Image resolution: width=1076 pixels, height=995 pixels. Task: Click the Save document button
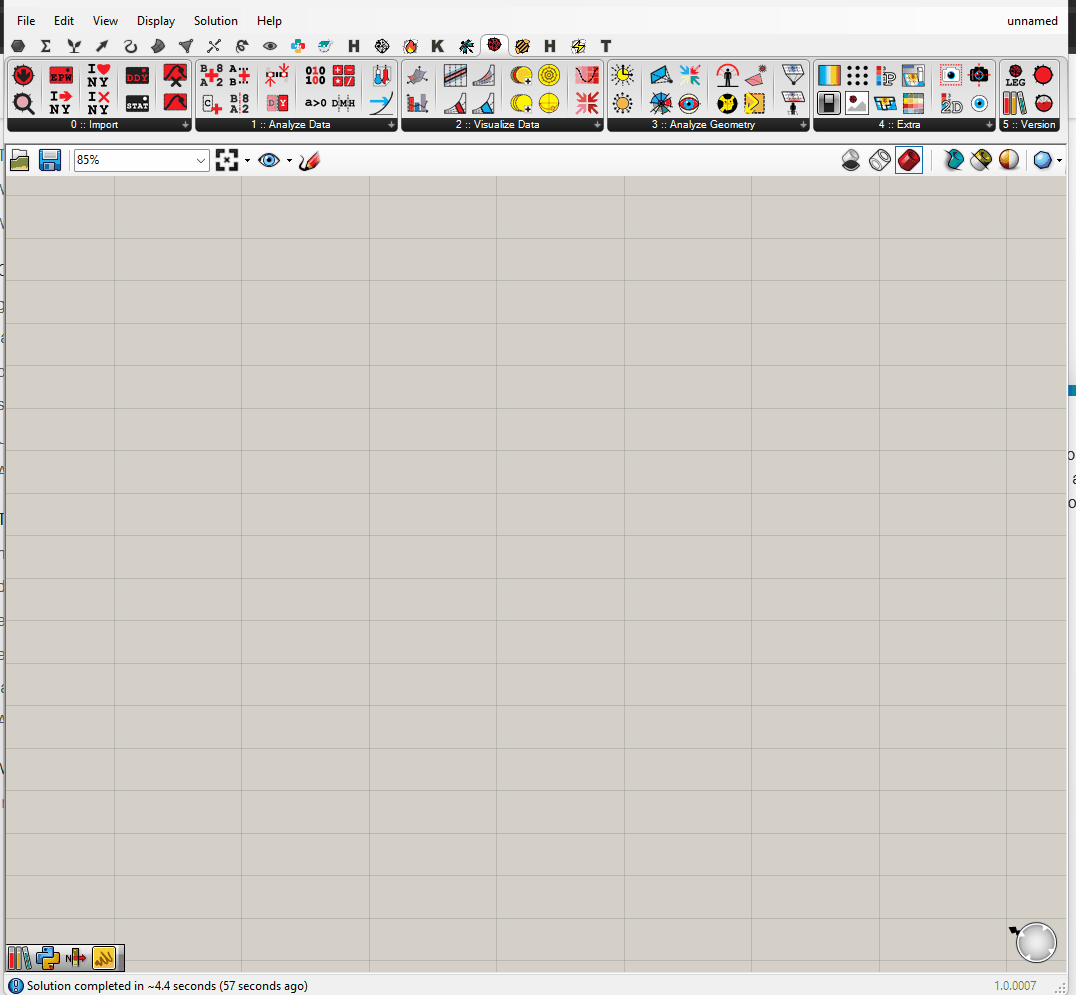pyautogui.click(x=50, y=160)
